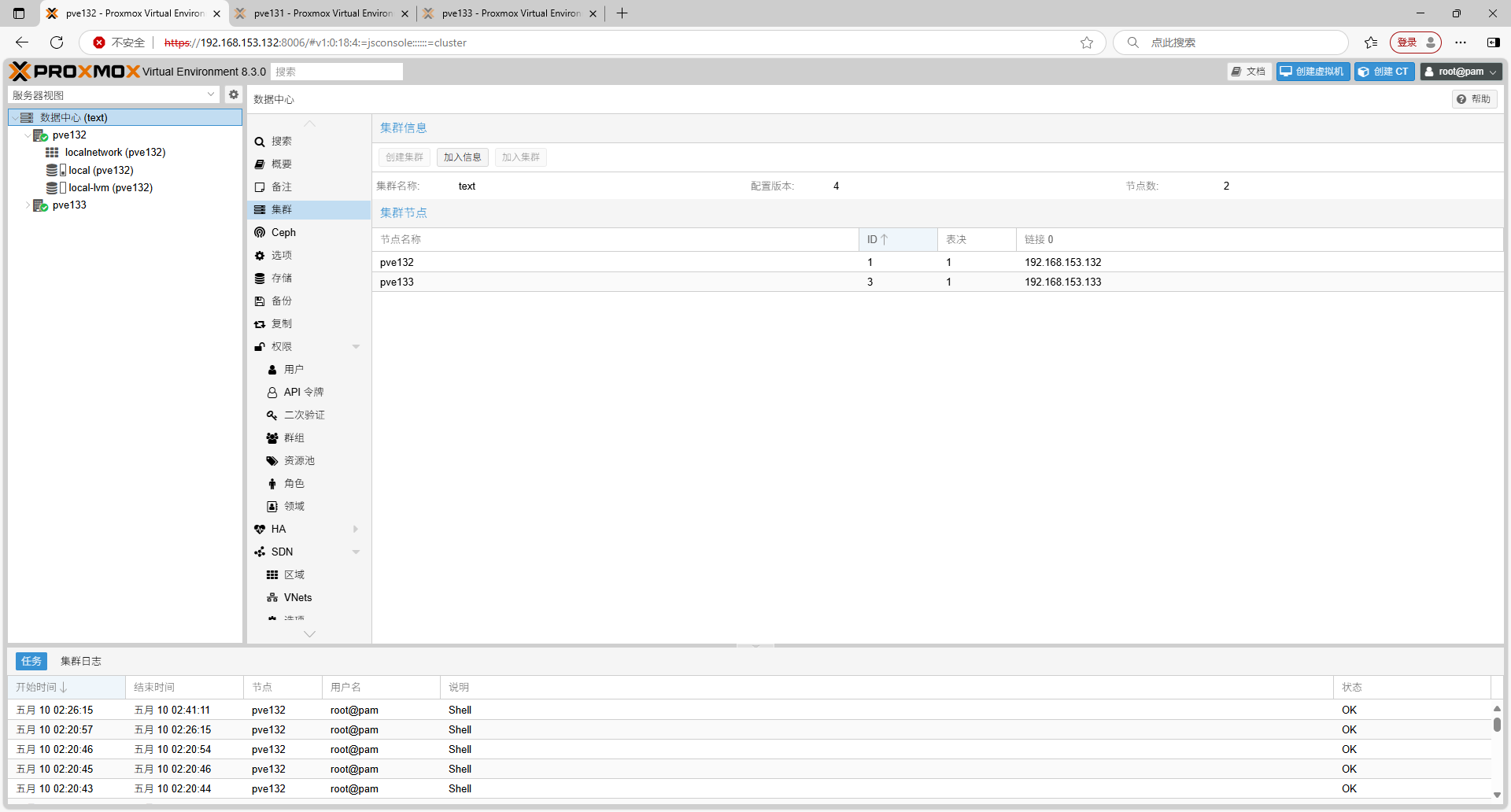
Task: Click the search magnifier icon in datacenter menu
Action: 260,142
